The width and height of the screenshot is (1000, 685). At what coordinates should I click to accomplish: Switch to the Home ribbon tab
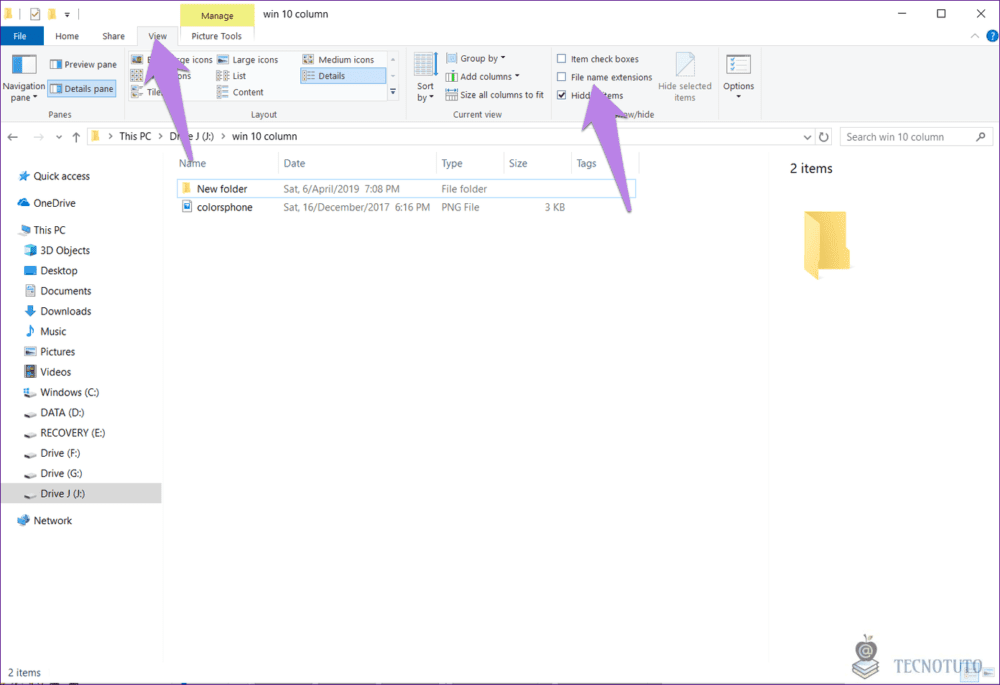click(x=67, y=36)
